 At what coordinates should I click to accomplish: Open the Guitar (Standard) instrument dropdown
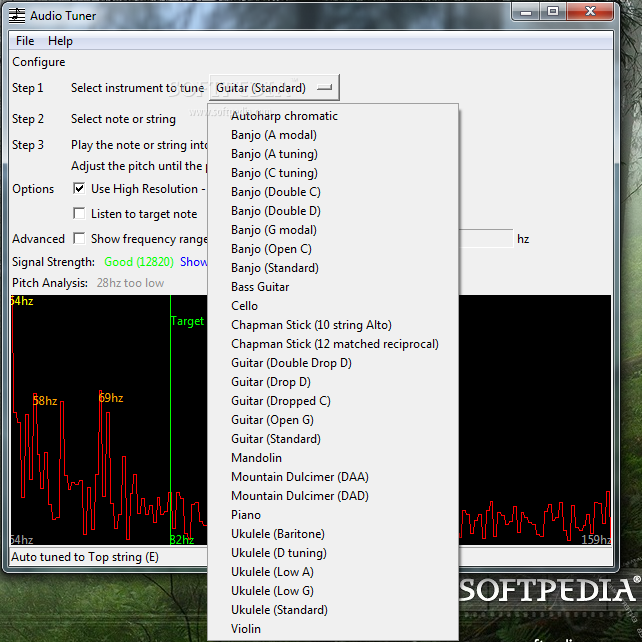coord(274,88)
